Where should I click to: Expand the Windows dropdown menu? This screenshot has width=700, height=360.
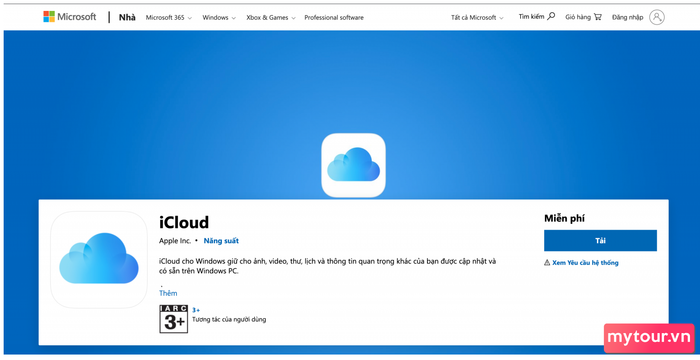pos(219,18)
